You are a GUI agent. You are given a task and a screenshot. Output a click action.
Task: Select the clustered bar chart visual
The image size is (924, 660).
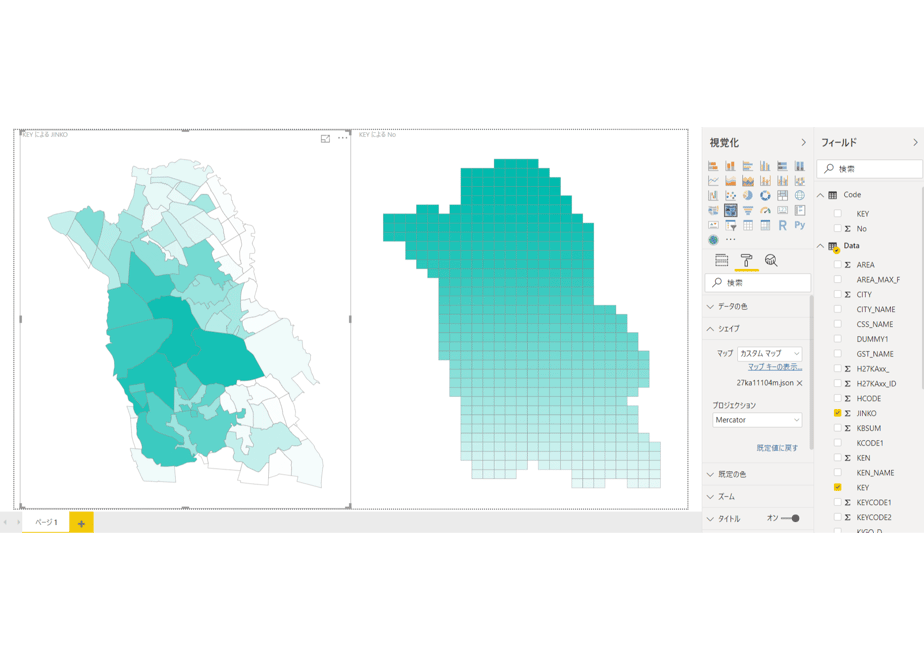tap(748, 166)
